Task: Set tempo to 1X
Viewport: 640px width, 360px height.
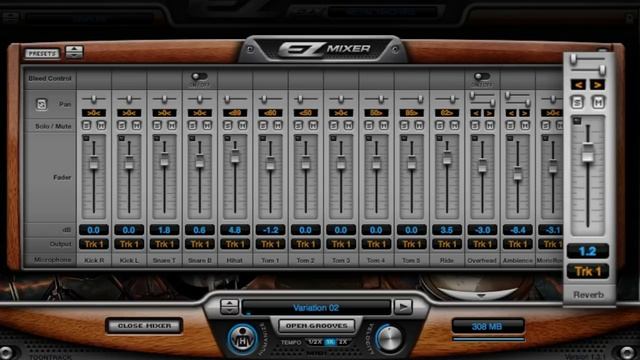Action: (330, 342)
